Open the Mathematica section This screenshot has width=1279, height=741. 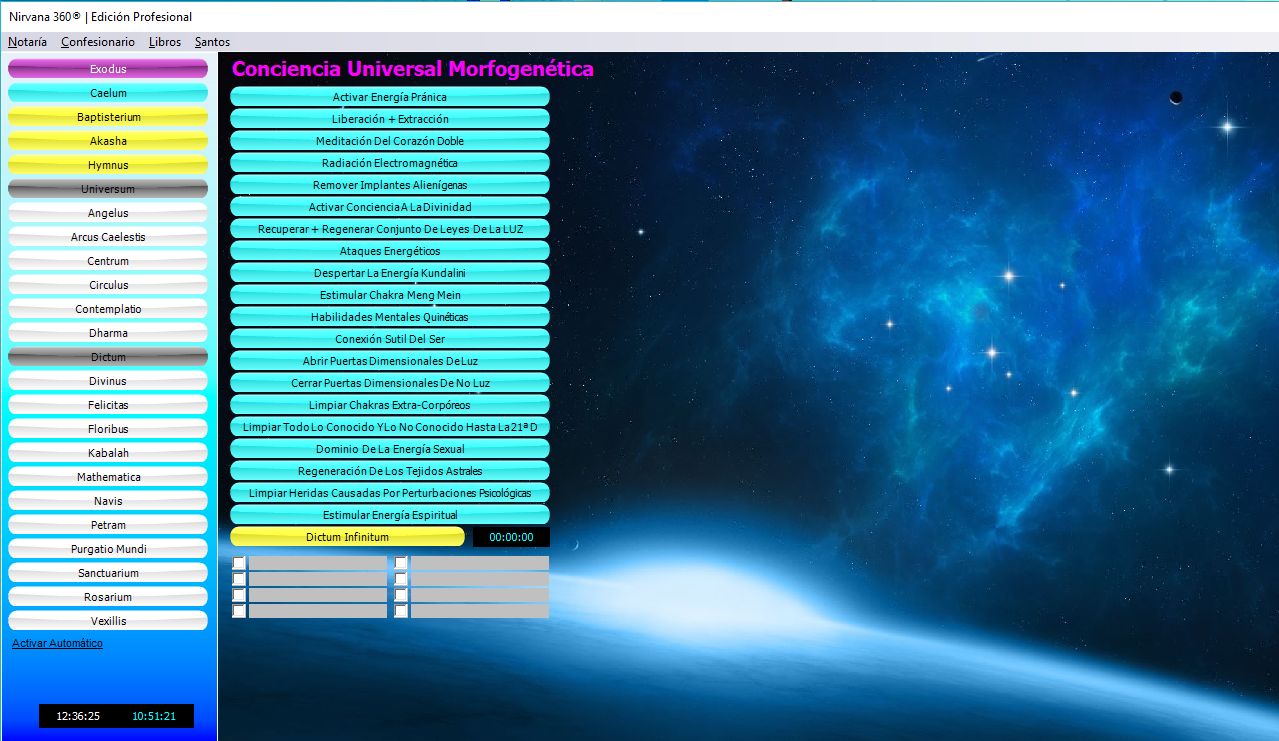coord(108,477)
